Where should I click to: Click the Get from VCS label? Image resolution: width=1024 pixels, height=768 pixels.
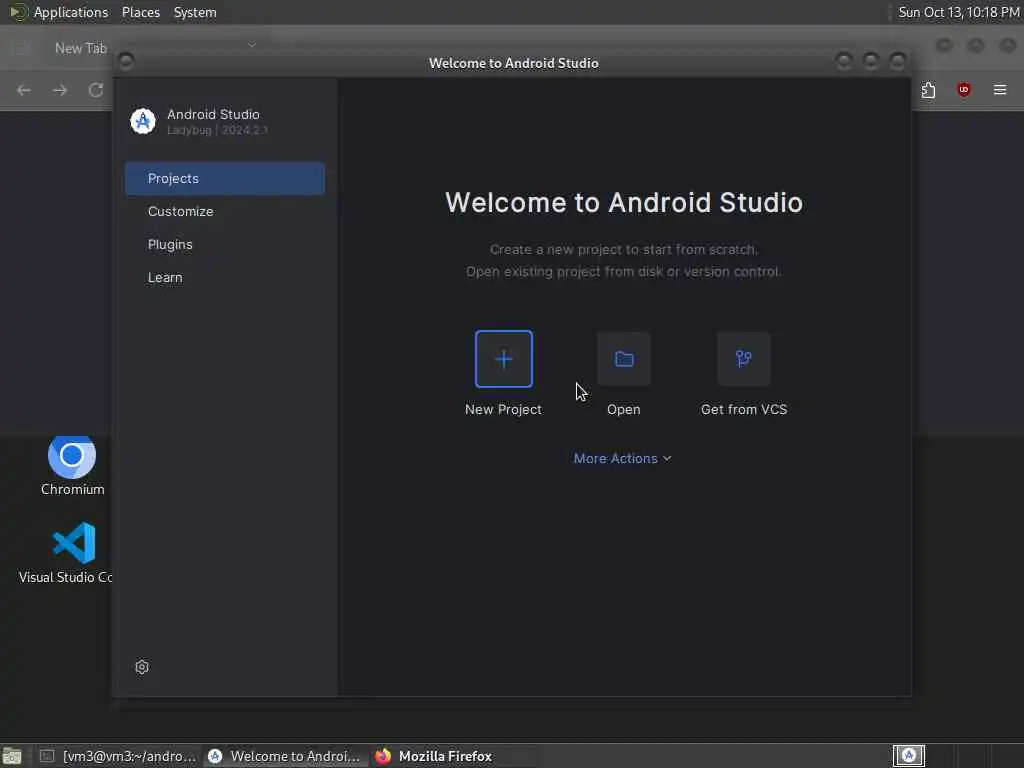[744, 409]
